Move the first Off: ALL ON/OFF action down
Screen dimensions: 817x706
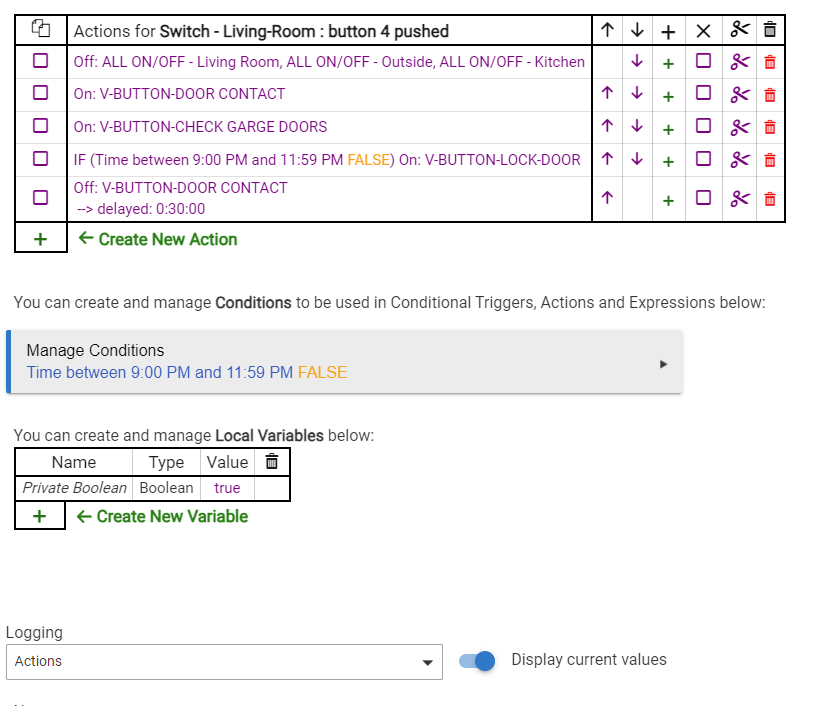click(637, 61)
